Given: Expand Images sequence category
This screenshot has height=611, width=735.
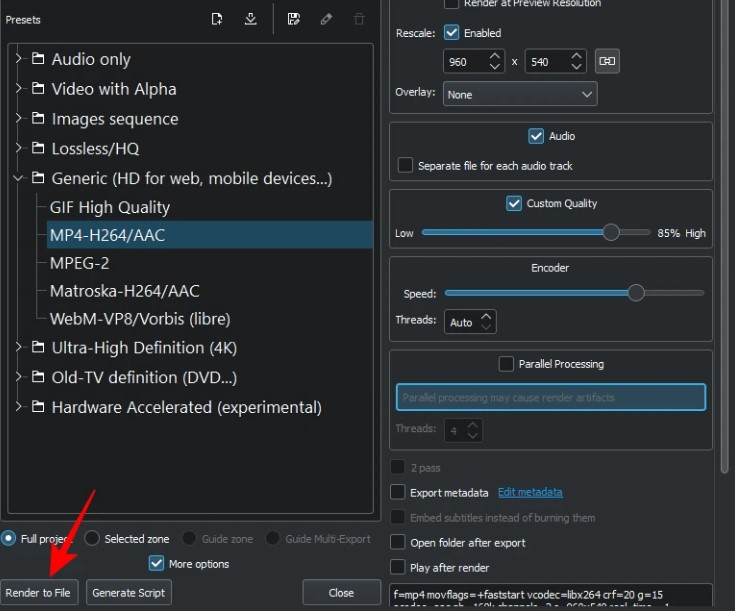Looking at the screenshot, I should click(x=18, y=118).
